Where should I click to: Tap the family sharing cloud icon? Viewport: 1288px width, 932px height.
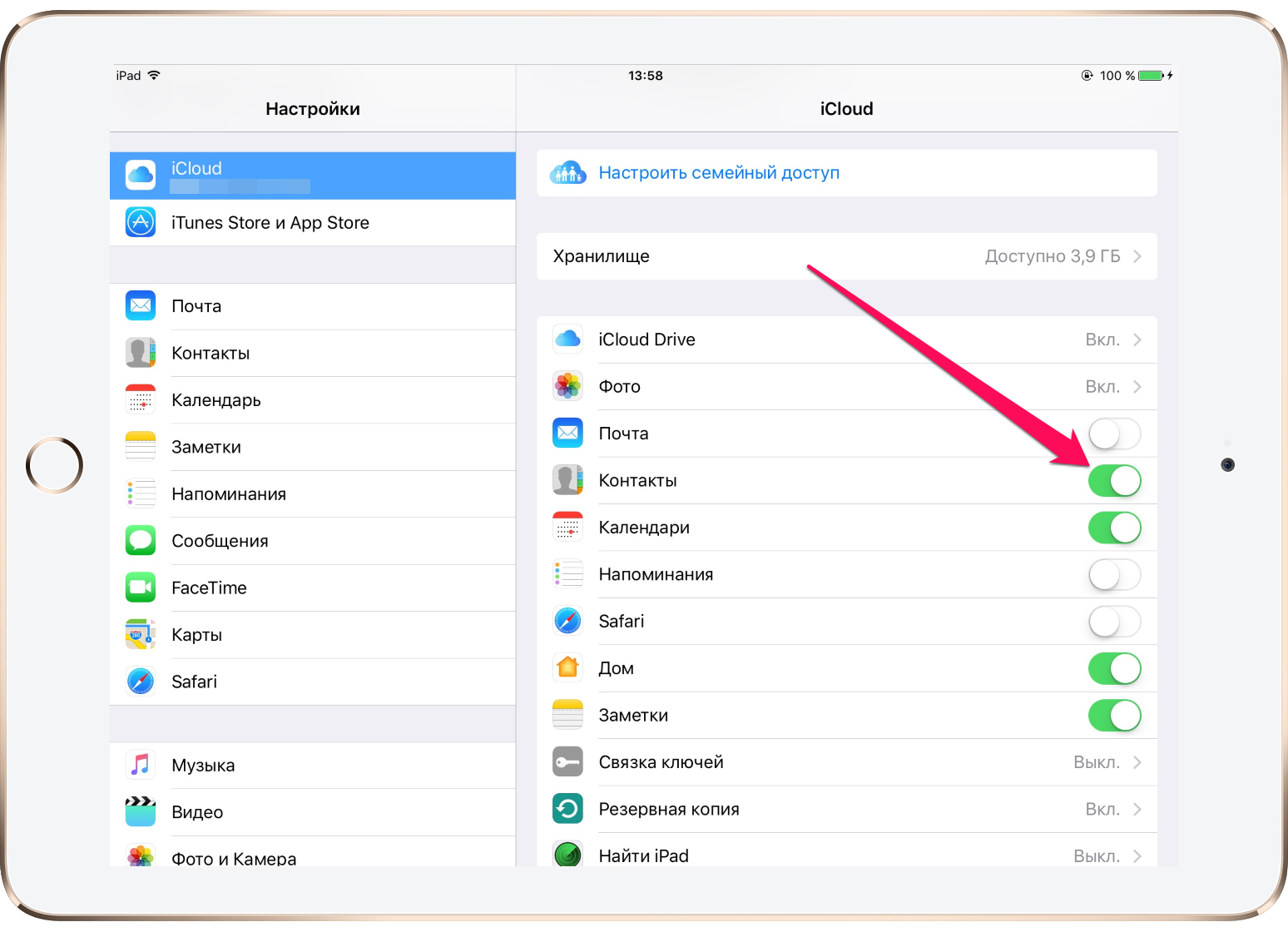(x=568, y=173)
